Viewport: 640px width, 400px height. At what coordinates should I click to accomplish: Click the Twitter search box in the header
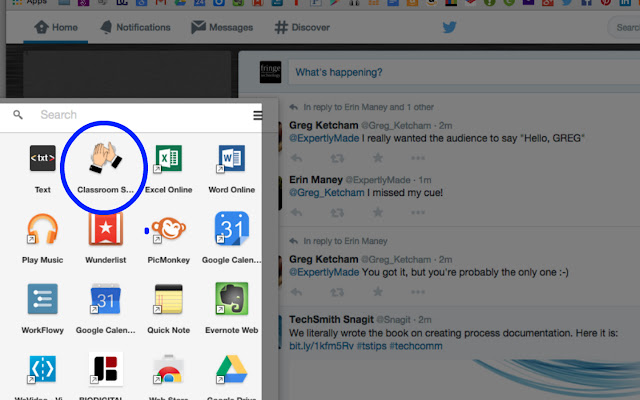pos(624,27)
